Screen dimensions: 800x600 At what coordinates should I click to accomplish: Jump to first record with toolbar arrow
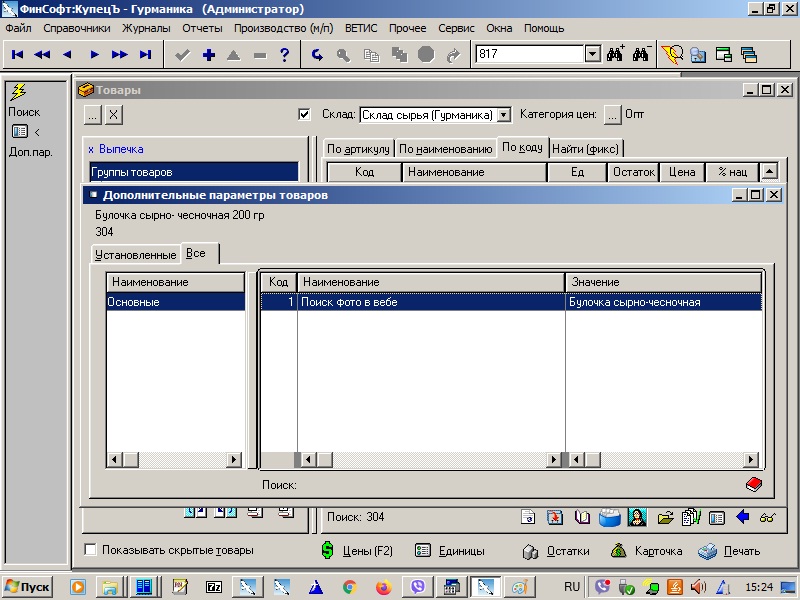coord(18,55)
